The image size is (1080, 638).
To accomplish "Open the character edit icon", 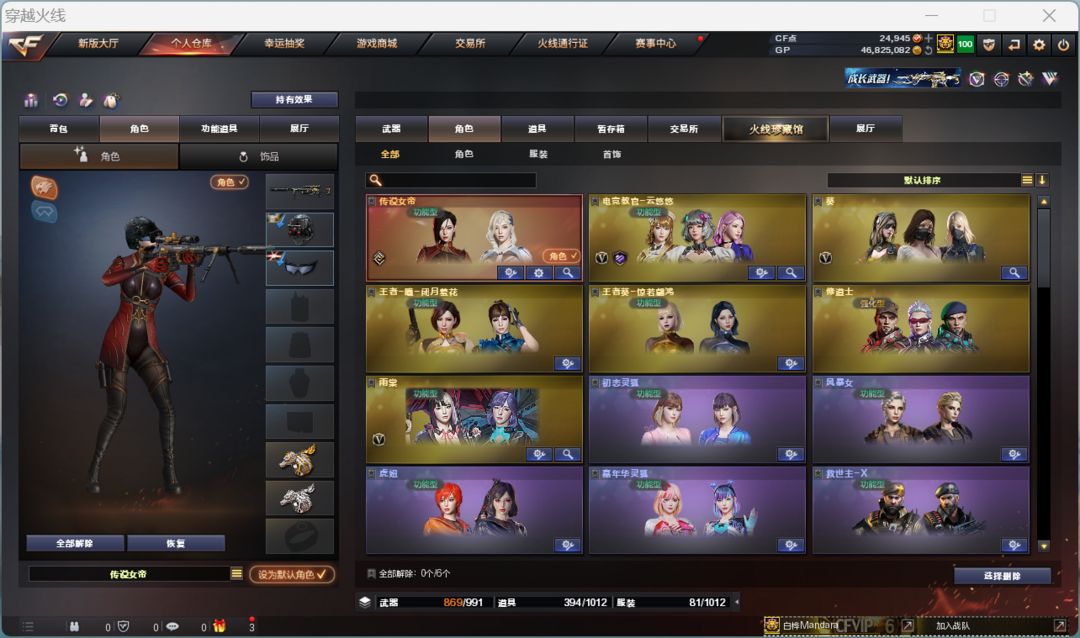I will (85, 101).
